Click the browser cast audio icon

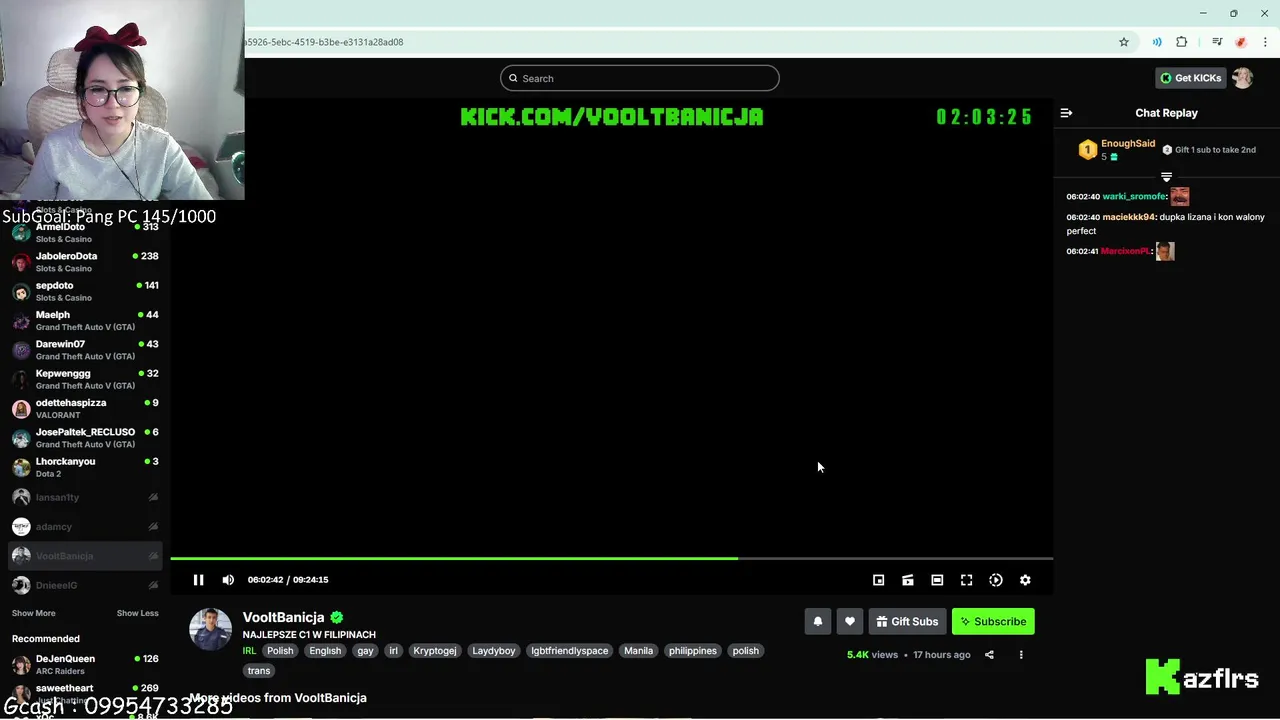[x=1157, y=42]
